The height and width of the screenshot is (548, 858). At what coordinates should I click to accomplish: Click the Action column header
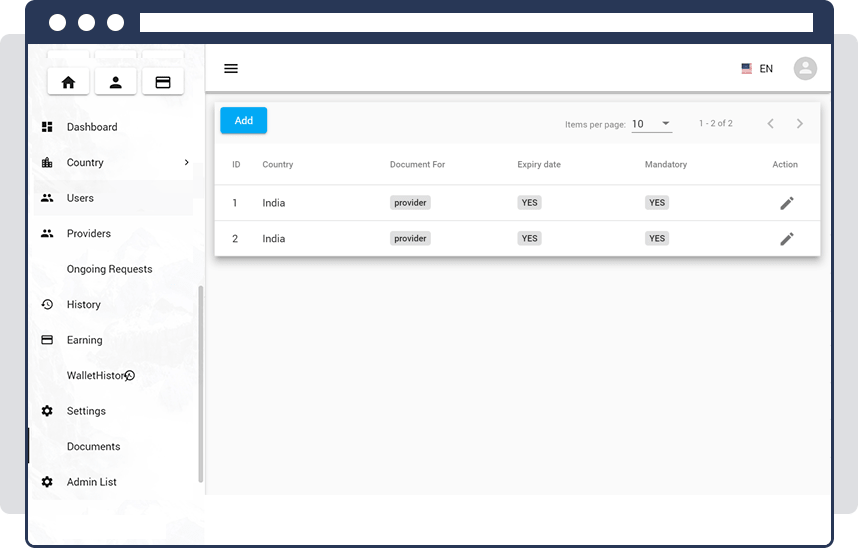(785, 164)
